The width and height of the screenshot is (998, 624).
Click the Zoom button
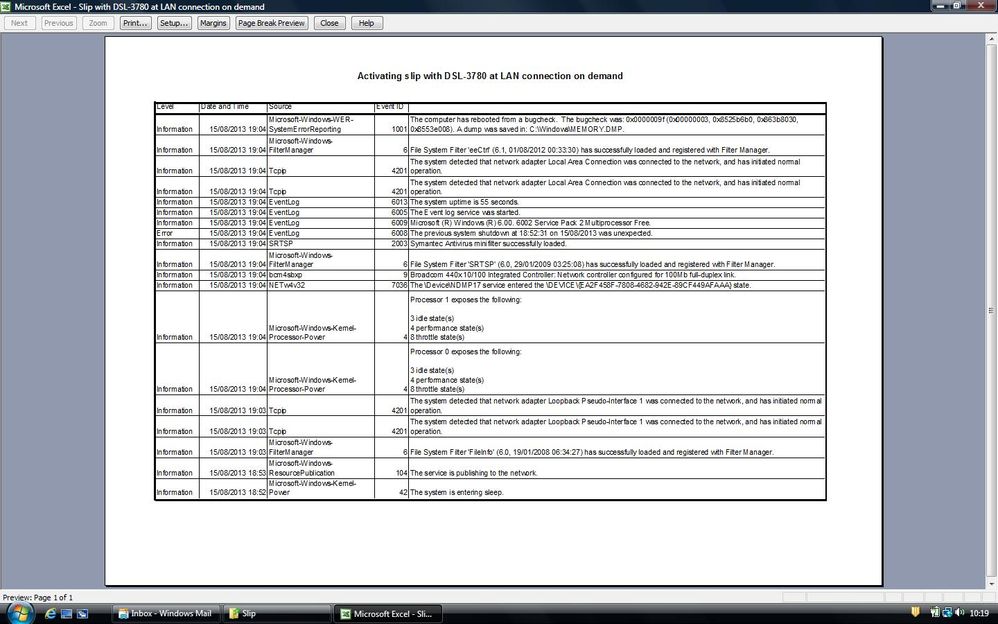tap(98, 23)
